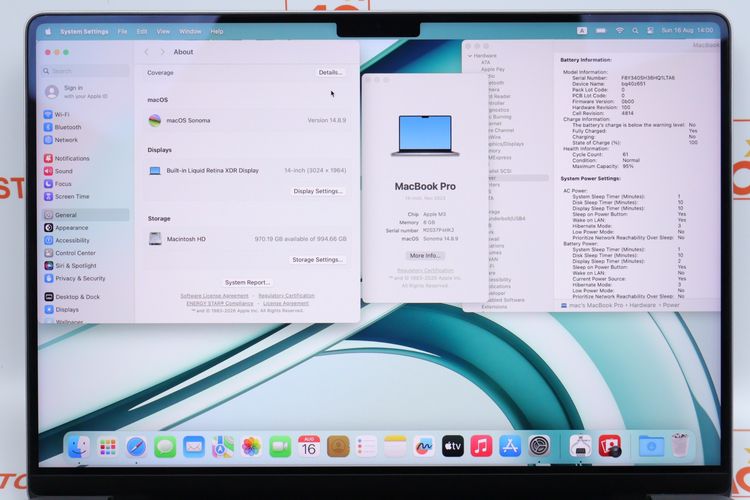Launch Safari from the Dock
This screenshot has width=750, height=500.
136,447
